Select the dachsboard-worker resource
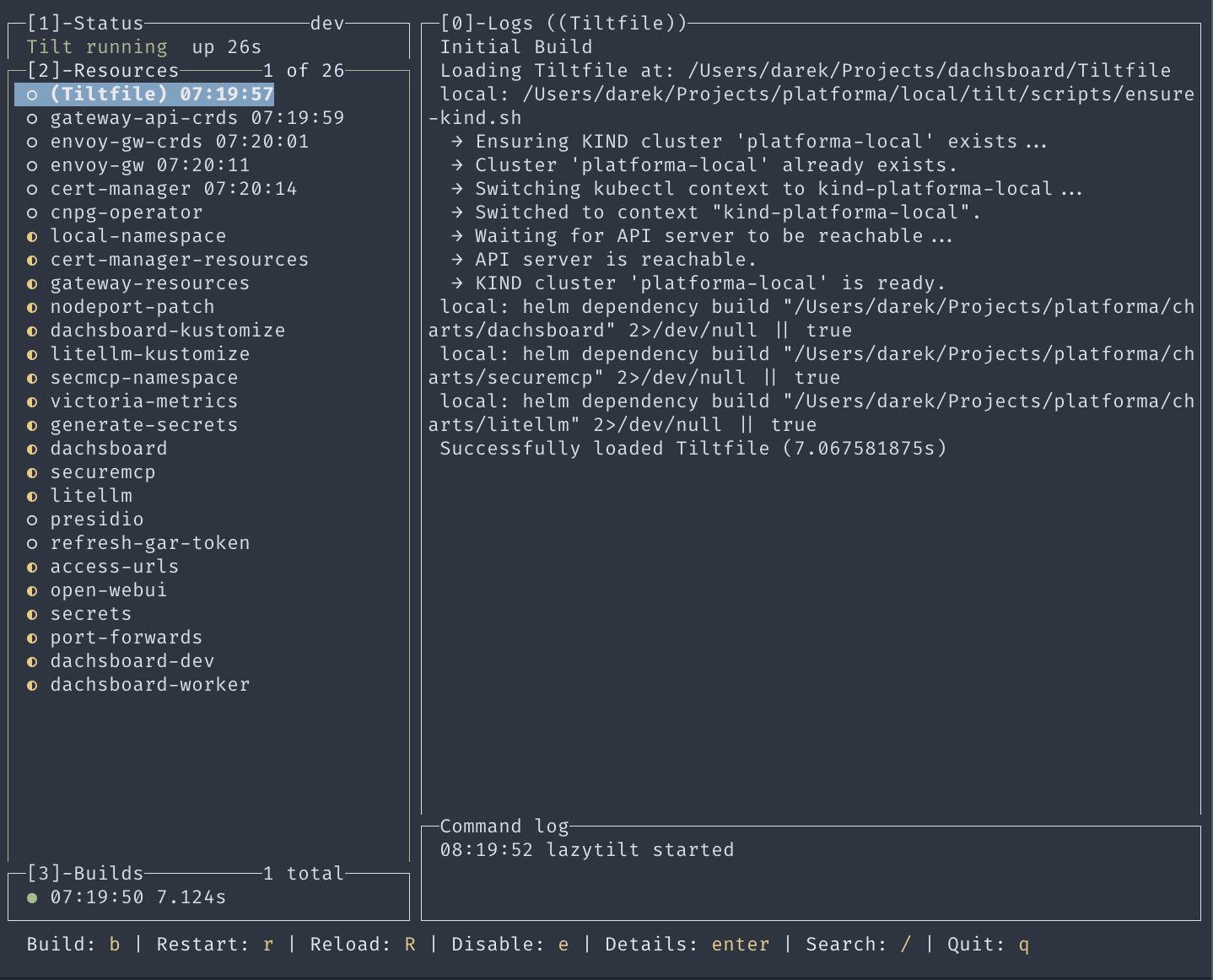The width and height of the screenshot is (1213, 980). click(x=138, y=685)
